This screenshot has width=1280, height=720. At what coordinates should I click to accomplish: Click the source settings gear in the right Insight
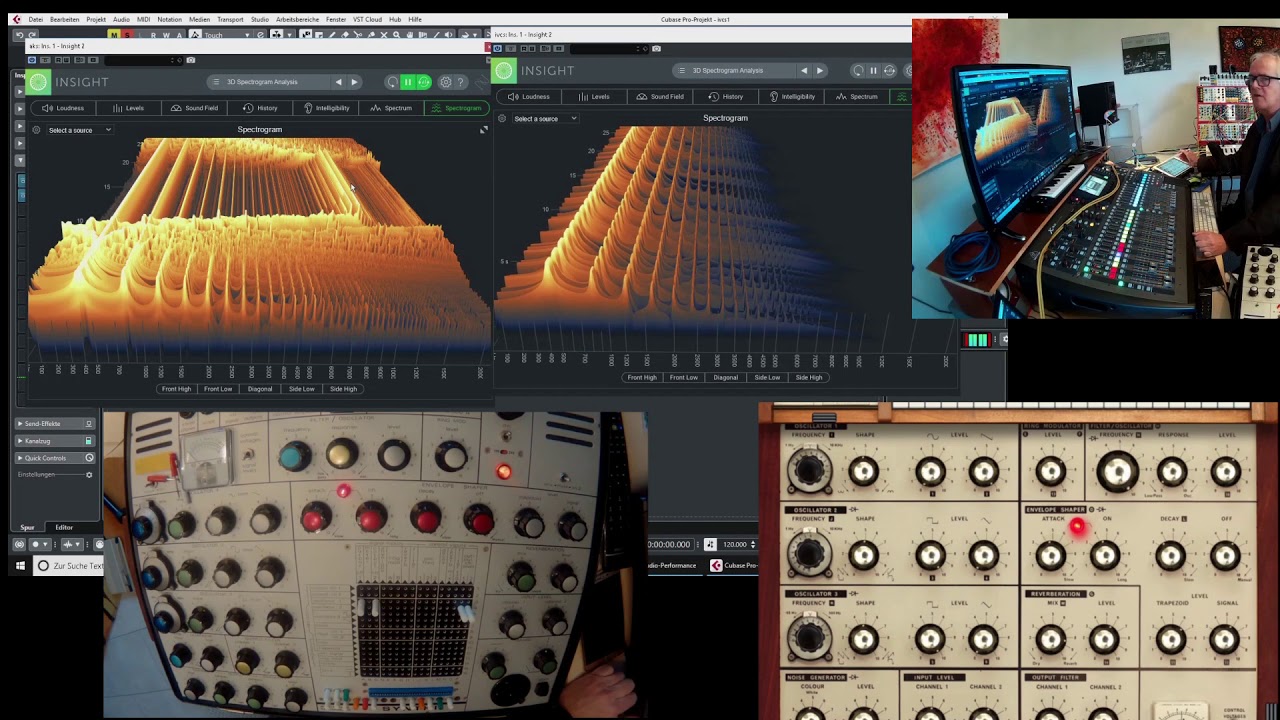(502, 118)
